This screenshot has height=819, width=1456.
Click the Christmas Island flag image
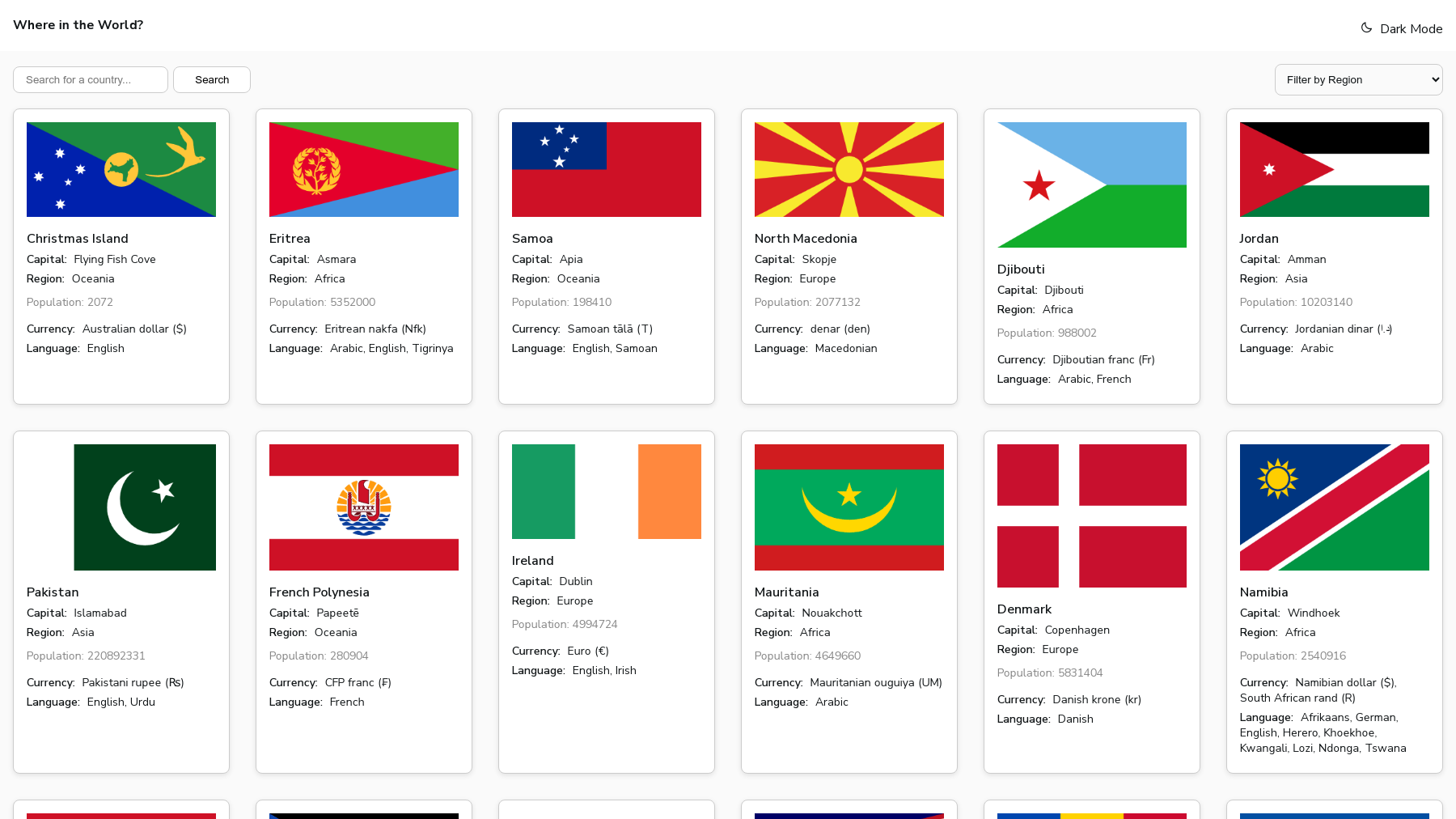point(121,169)
